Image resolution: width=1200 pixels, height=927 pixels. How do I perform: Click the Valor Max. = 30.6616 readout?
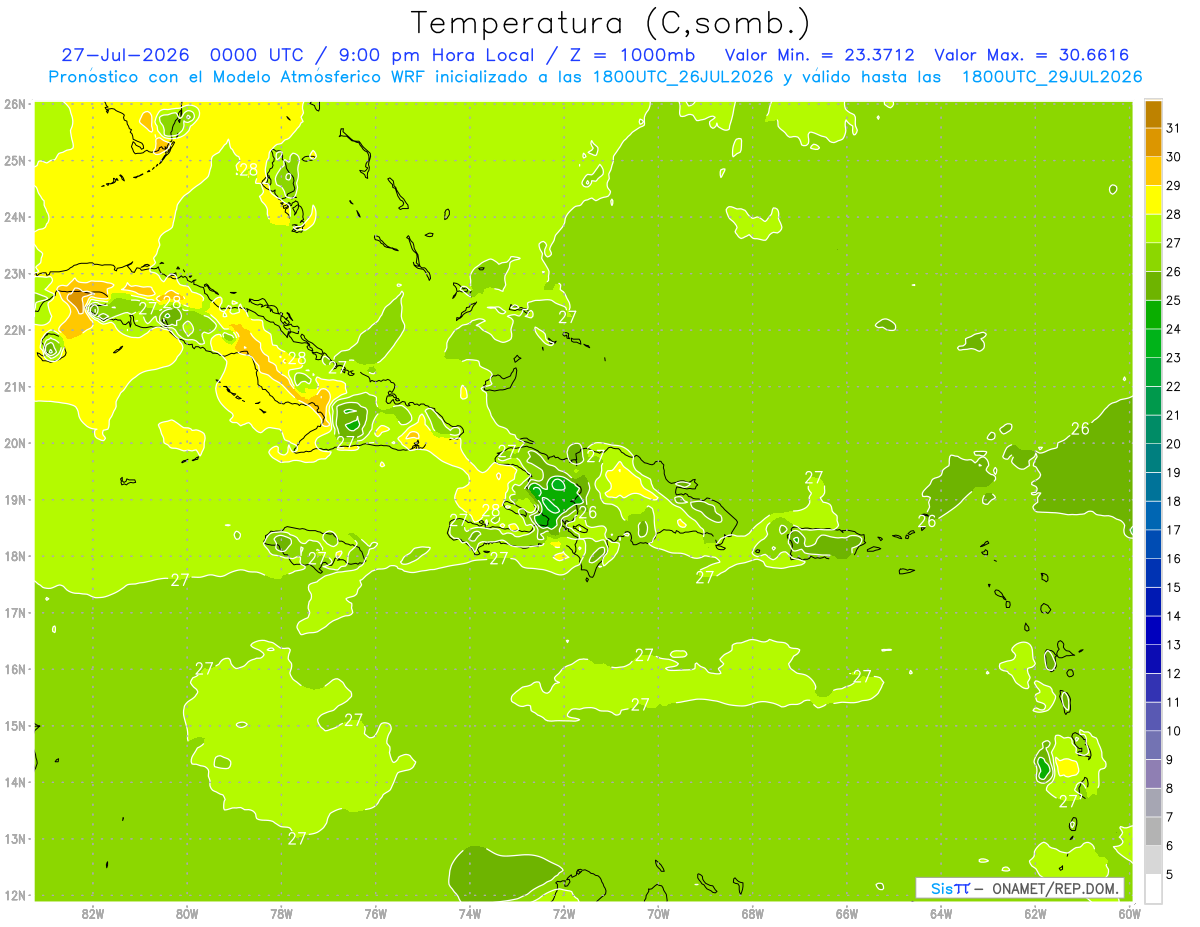click(x=1032, y=55)
